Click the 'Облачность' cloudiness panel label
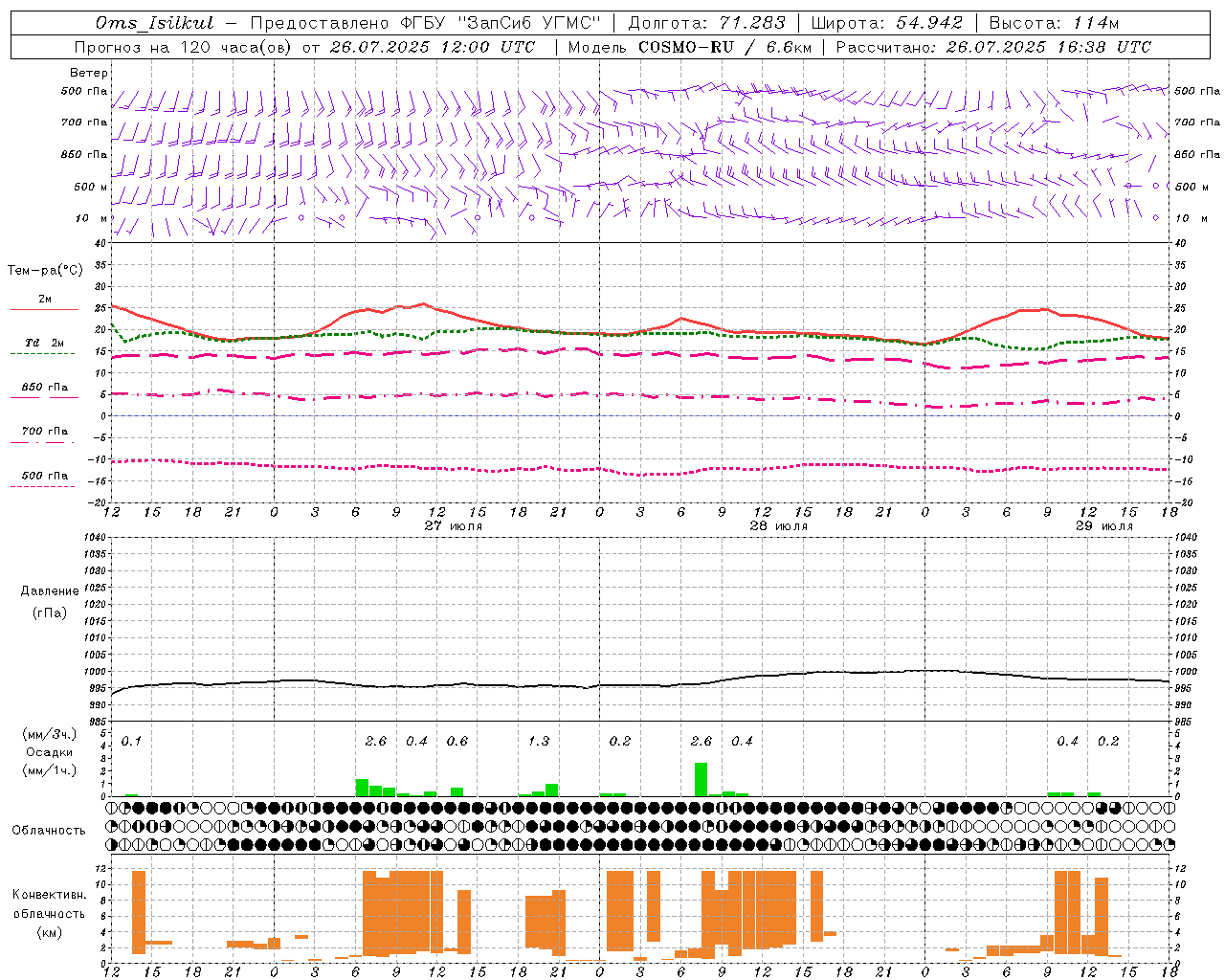Viewport: 1225px width, 980px height. 49,831
